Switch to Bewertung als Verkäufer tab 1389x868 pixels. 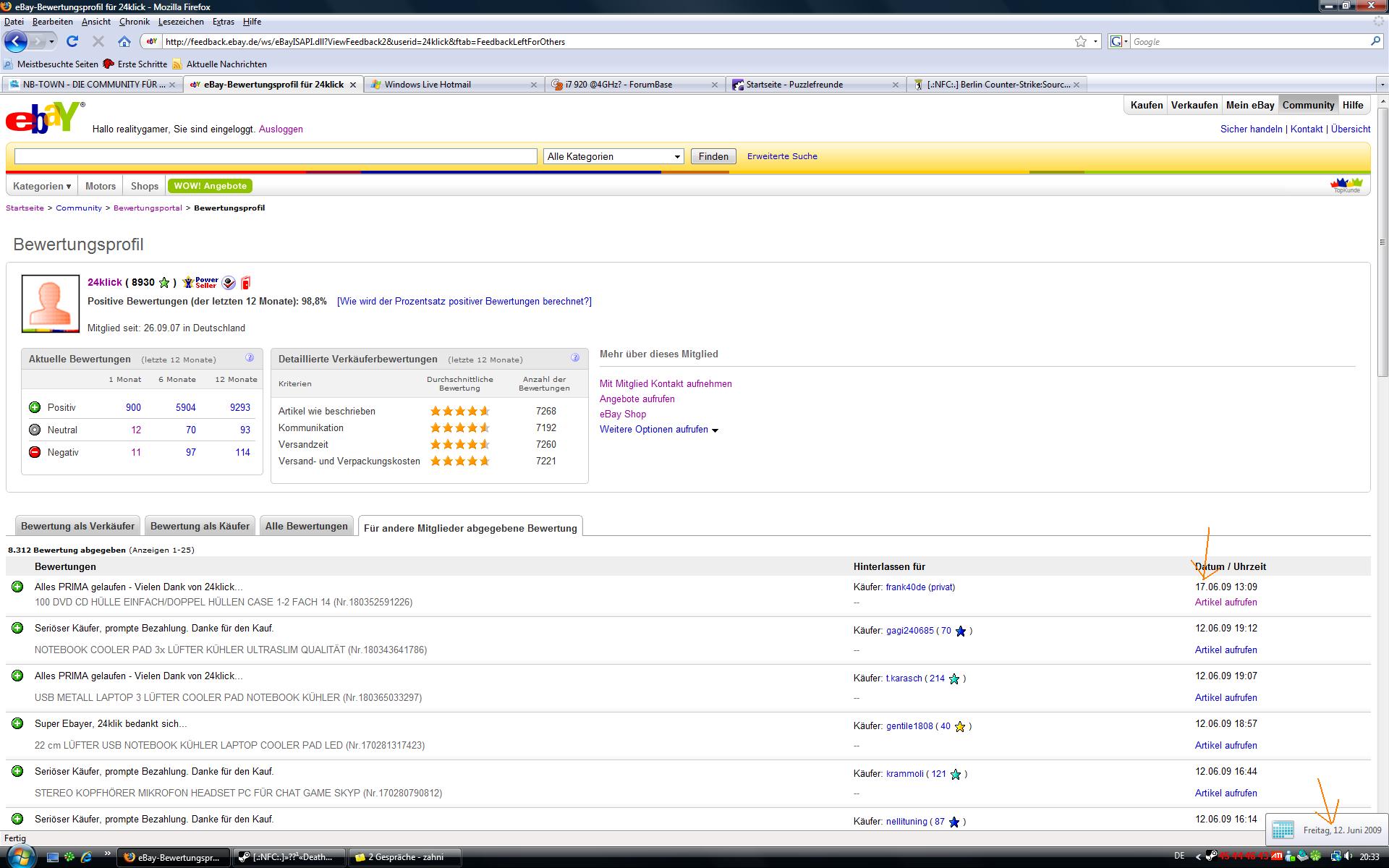[x=77, y=526]
